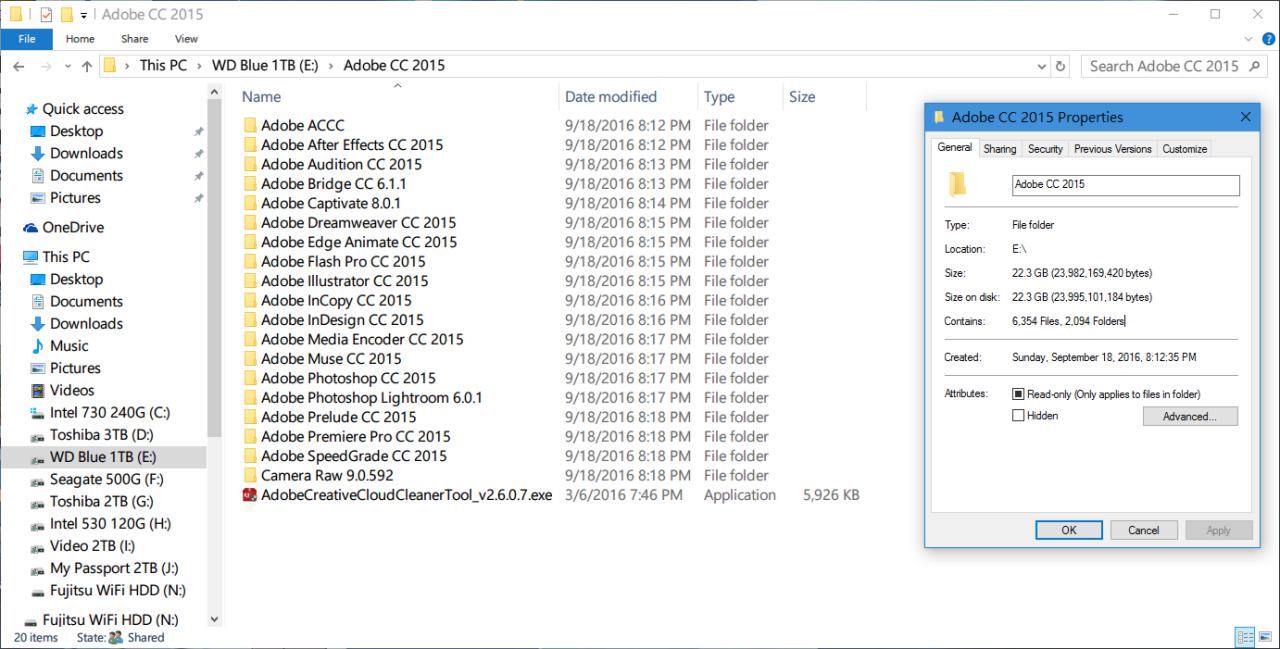Expand the chevron after This PC breadcrumb

(199, 66)
